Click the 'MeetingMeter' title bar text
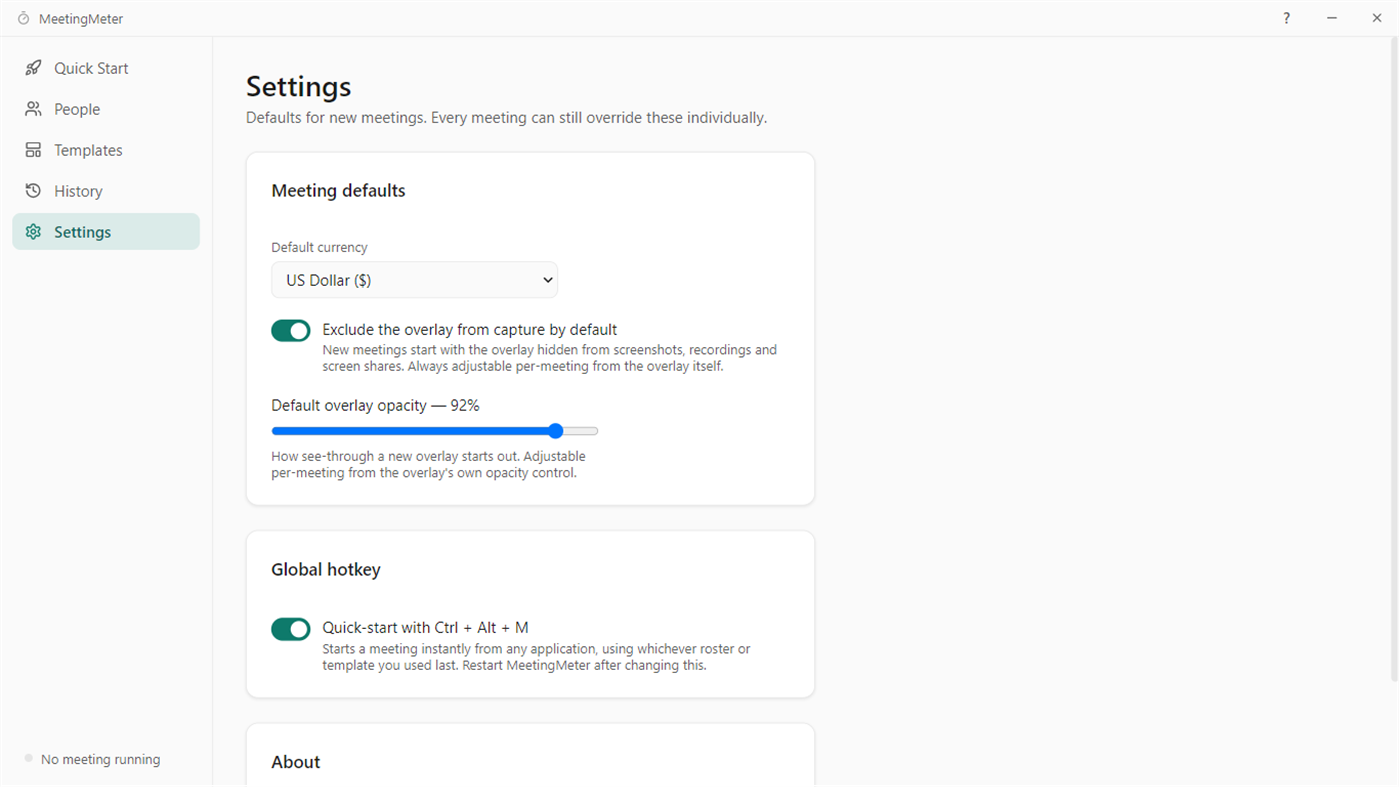 [x=81, y=19]
